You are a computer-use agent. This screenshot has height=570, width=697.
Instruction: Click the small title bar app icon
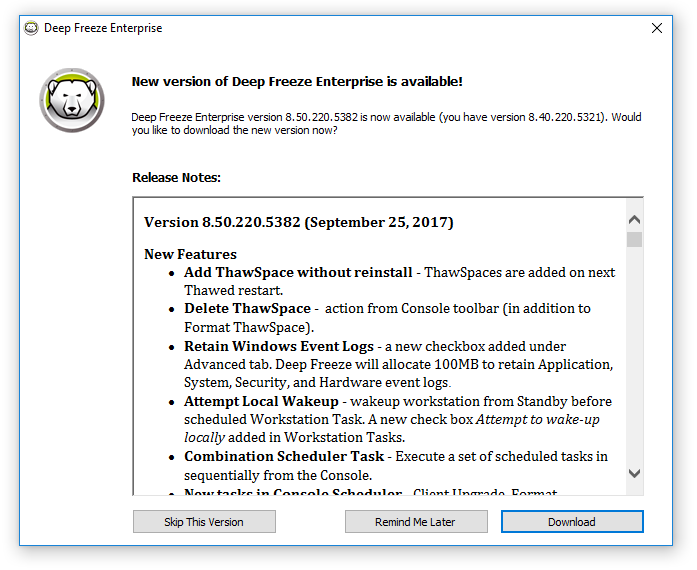coord(32,28)
